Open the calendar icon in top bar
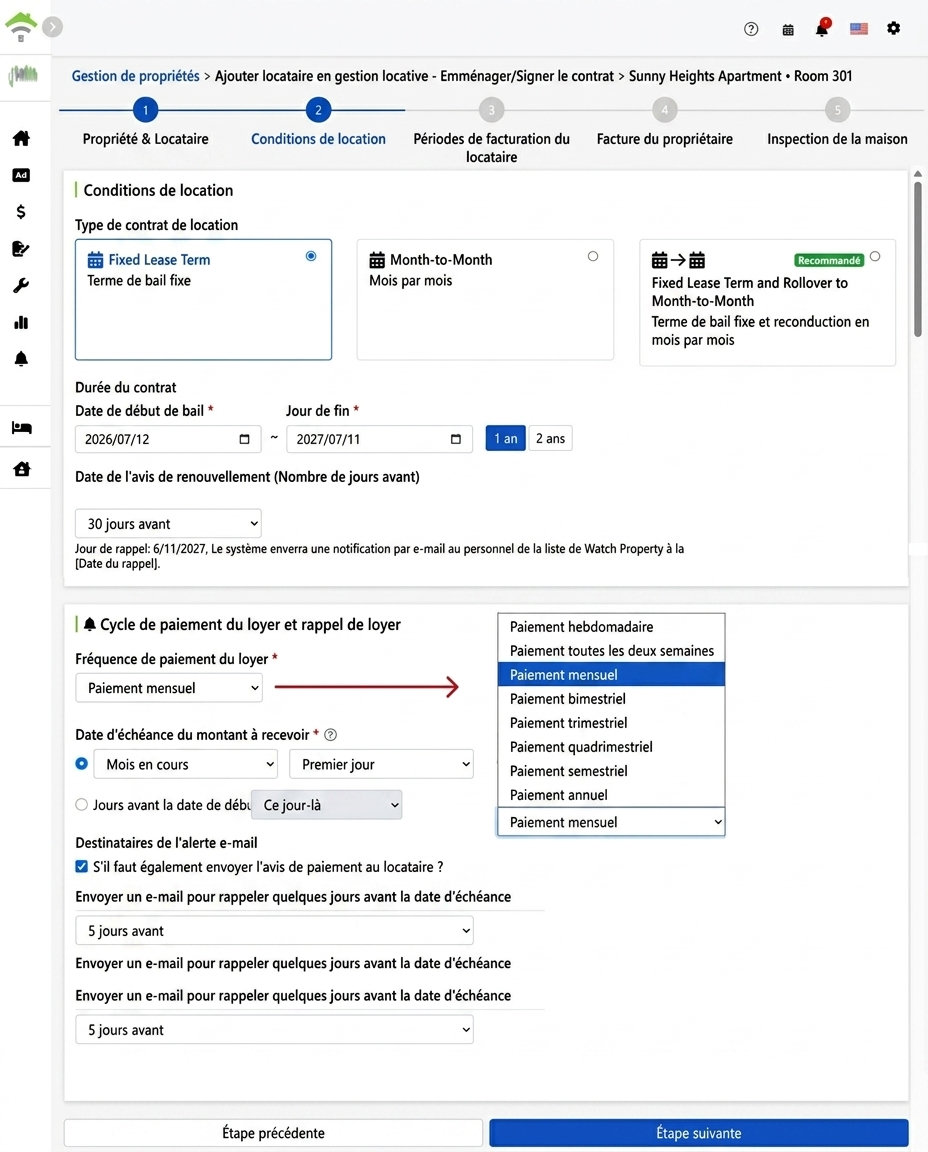928x1152 pixels. [788, 30]
